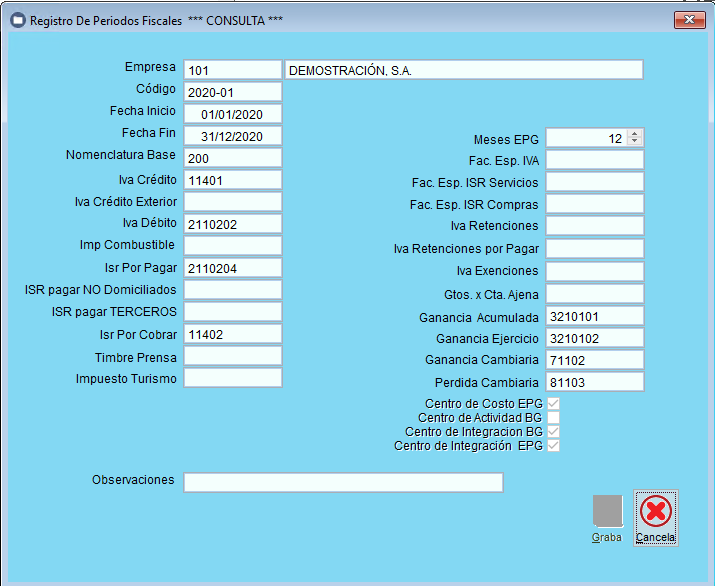Select the Código field showing 2020-01
Image resolution: width=715 pixels, height=586 pixels.
pyautogui.click(x=233, y=92)
